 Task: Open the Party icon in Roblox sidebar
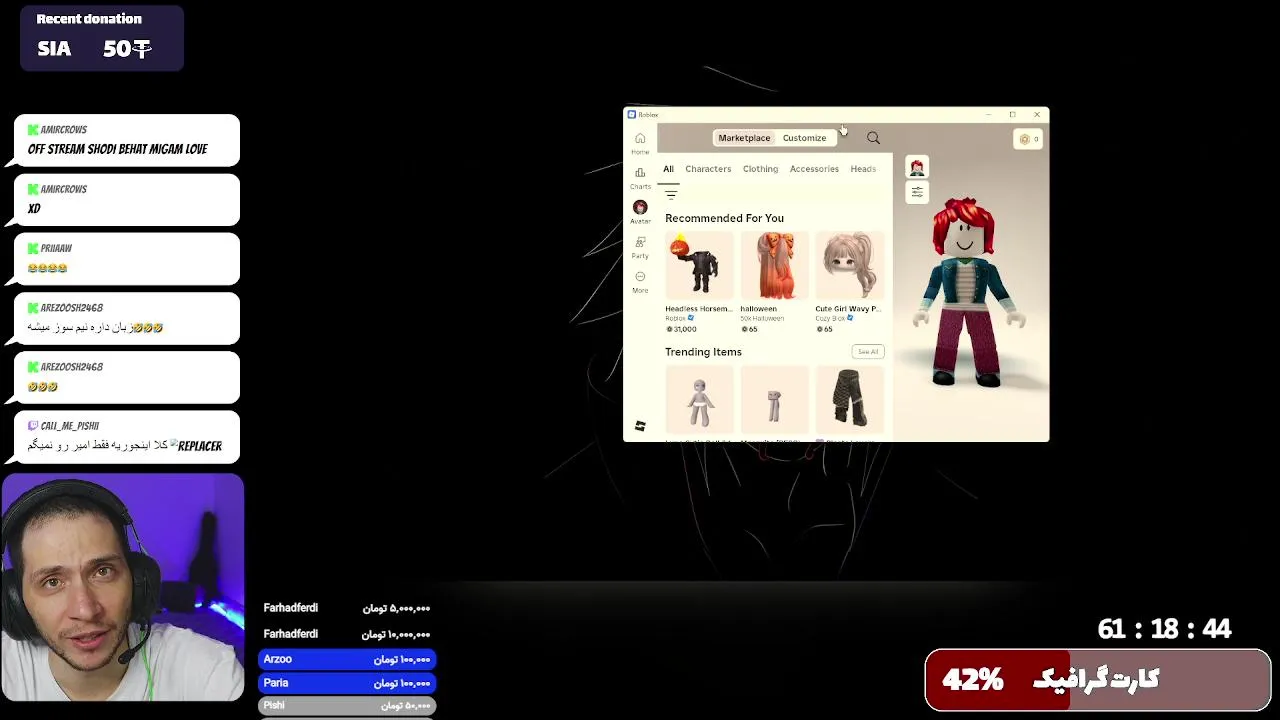[x=640, y=242]
